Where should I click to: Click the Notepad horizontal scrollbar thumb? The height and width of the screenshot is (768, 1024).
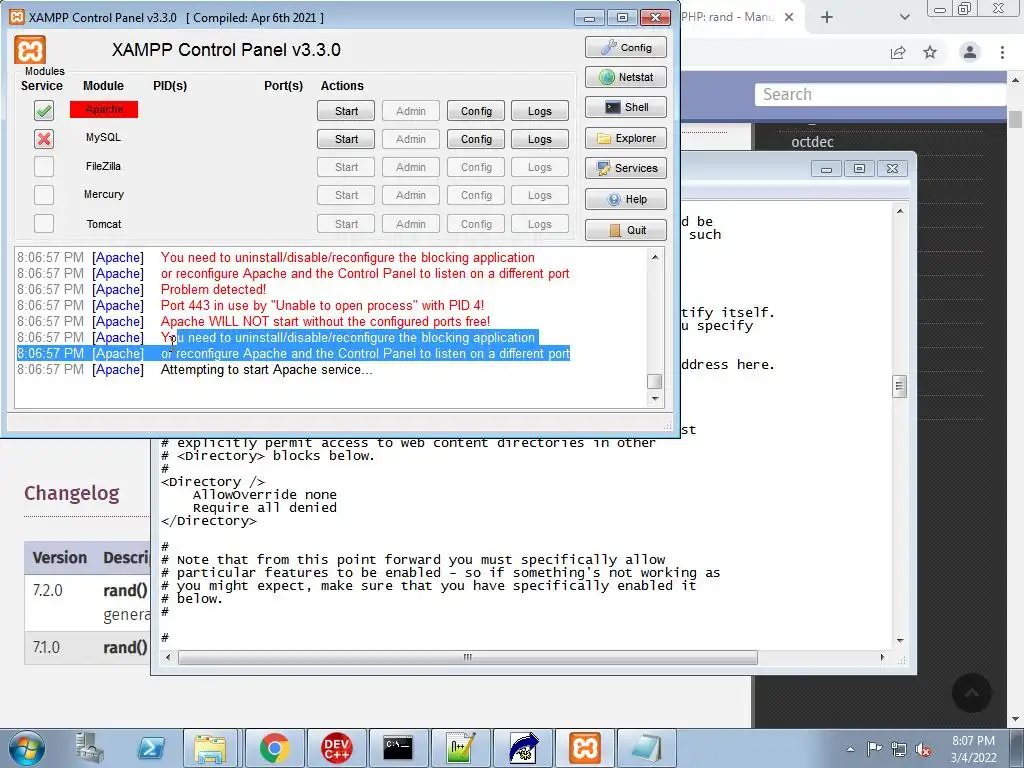coord(468,657)
